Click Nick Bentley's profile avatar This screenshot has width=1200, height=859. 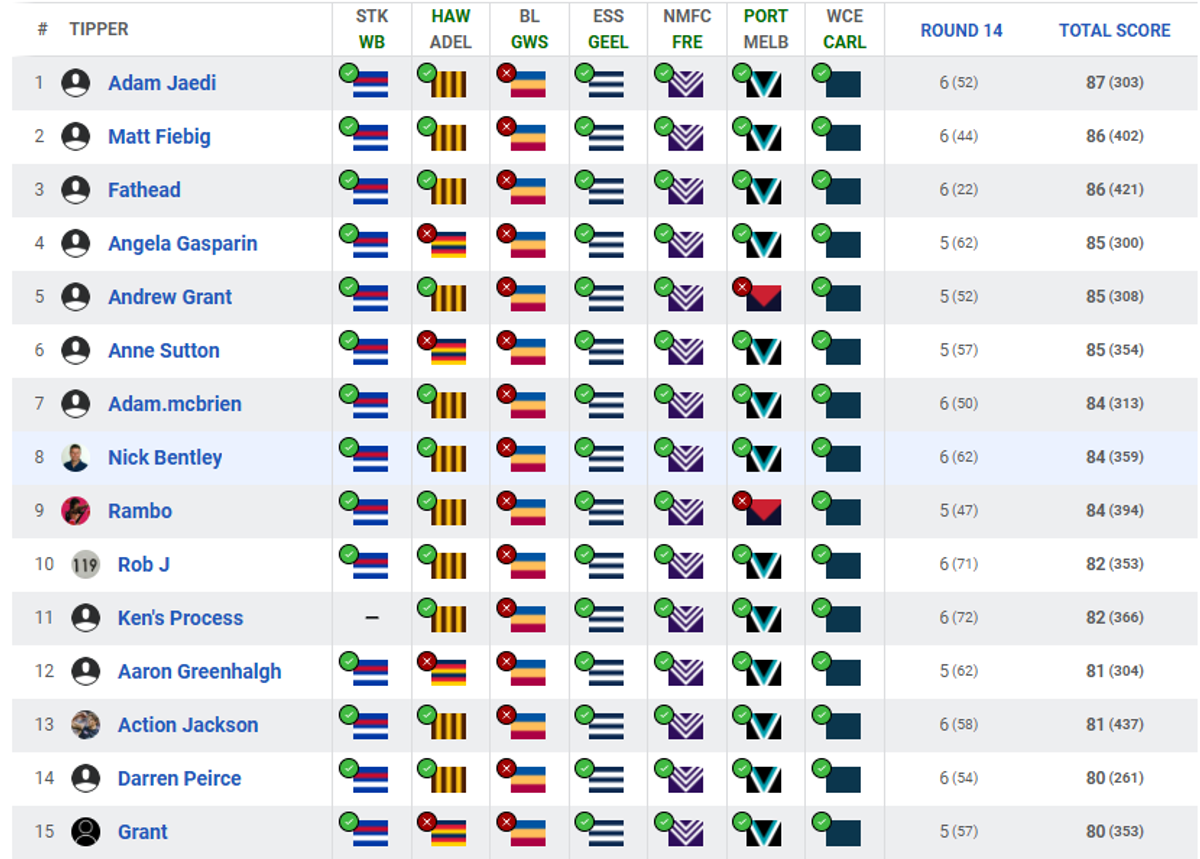pos(75,457)
